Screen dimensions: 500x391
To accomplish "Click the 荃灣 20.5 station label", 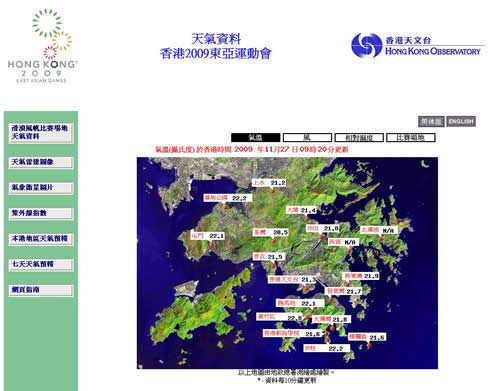I will (x=271, y=232).
